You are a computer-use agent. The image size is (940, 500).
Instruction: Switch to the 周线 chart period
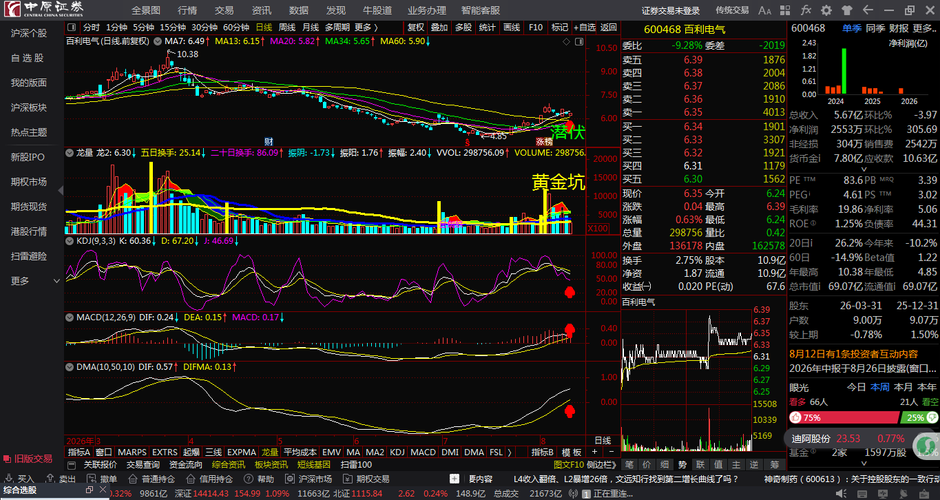287,27
